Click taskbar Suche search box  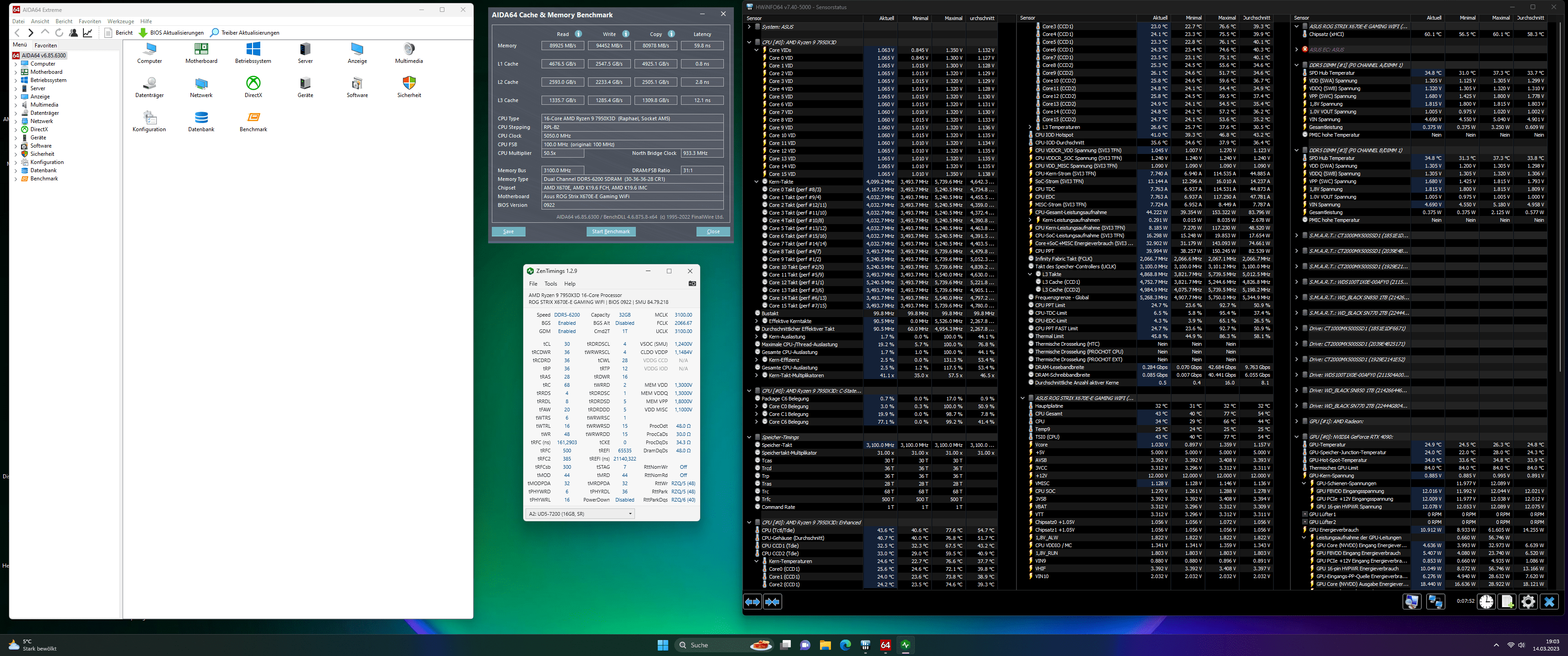click(725, 645)
